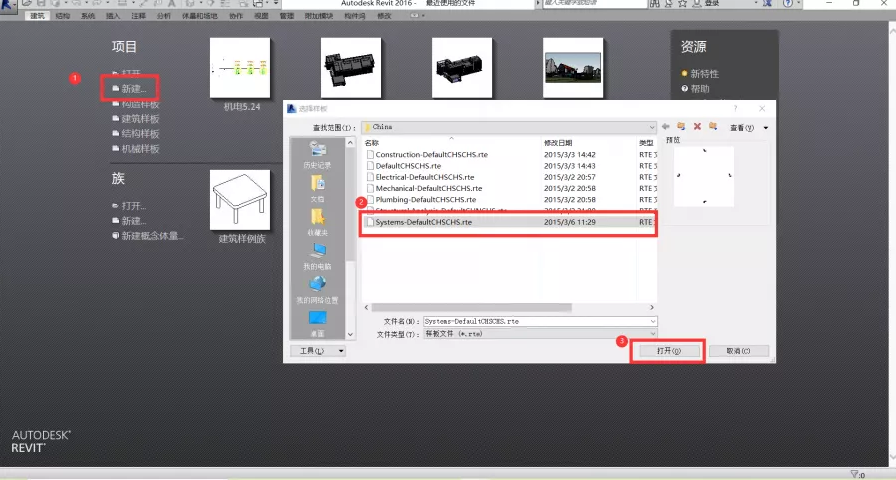Click the Revit application logo button
The width and height of the screenshot is (896, 480).
[x=8, y=6]
